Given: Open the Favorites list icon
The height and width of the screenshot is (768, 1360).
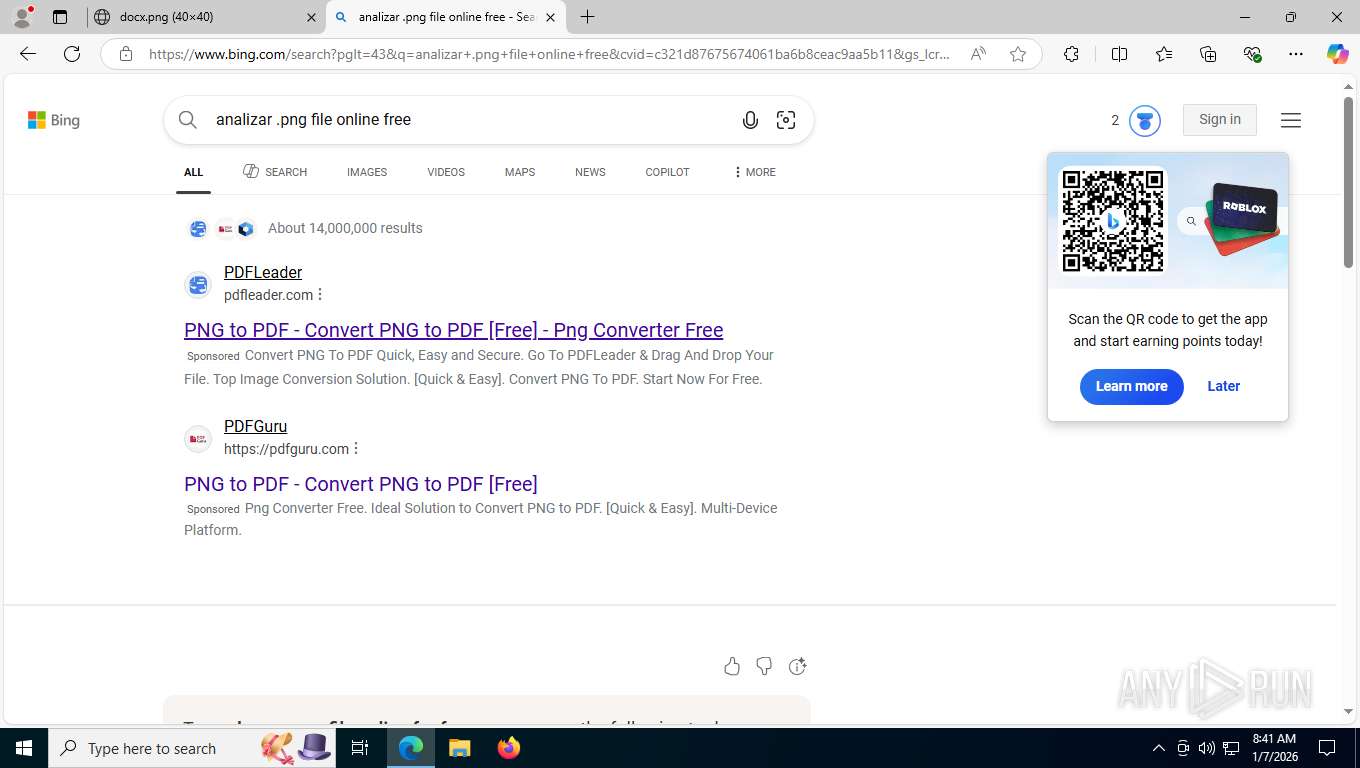Looking at the screenshot, I should [x=1164, y=54].
